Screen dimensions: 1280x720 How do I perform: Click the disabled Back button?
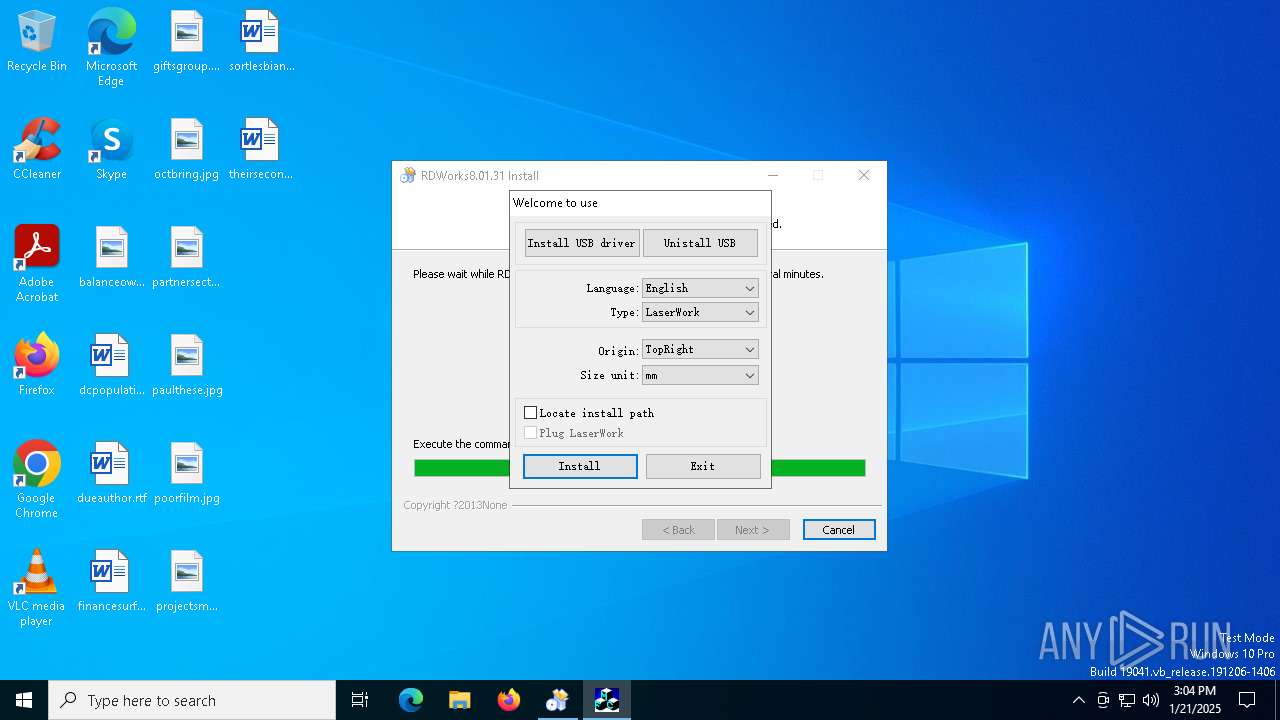click(x=678, y=530)
